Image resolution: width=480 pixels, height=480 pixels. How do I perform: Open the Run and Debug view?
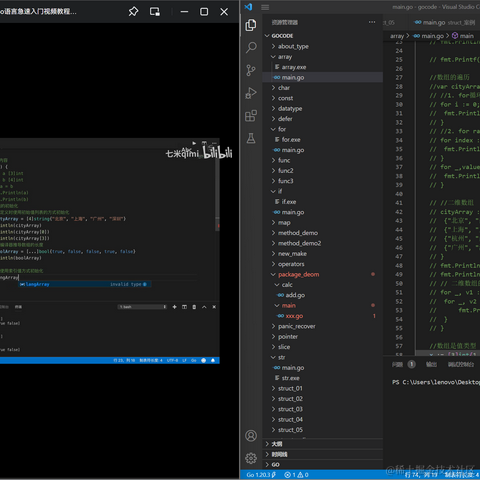(251, 93)
